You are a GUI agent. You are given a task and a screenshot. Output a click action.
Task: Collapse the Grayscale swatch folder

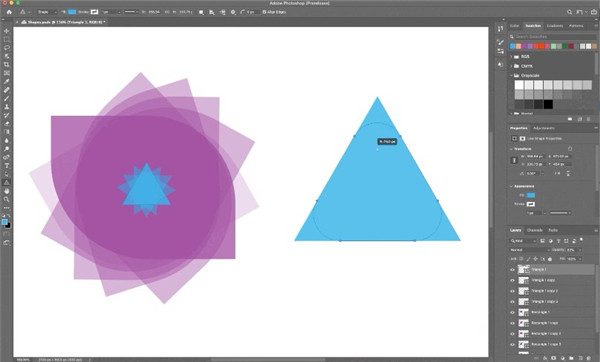512,76
